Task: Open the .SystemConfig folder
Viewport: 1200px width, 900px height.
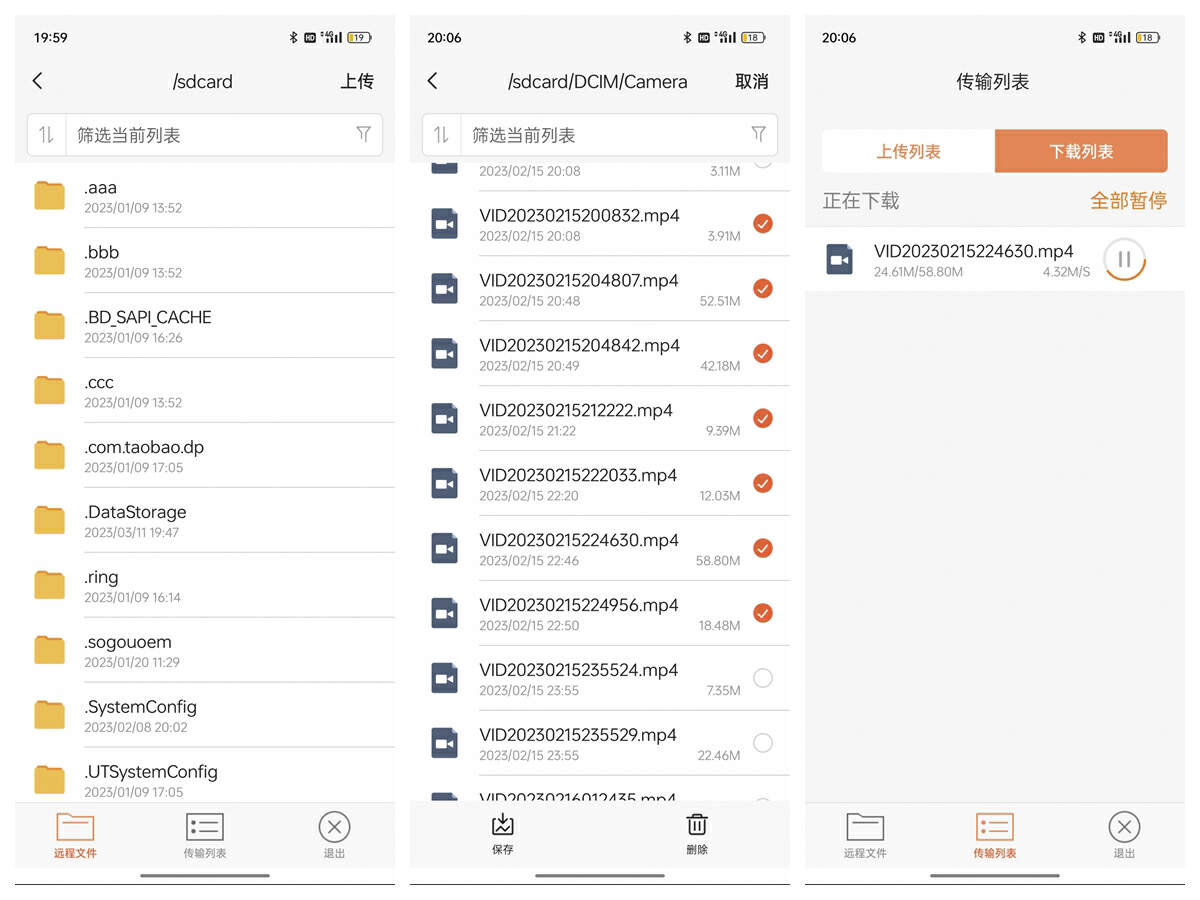Action: (205, 716)
